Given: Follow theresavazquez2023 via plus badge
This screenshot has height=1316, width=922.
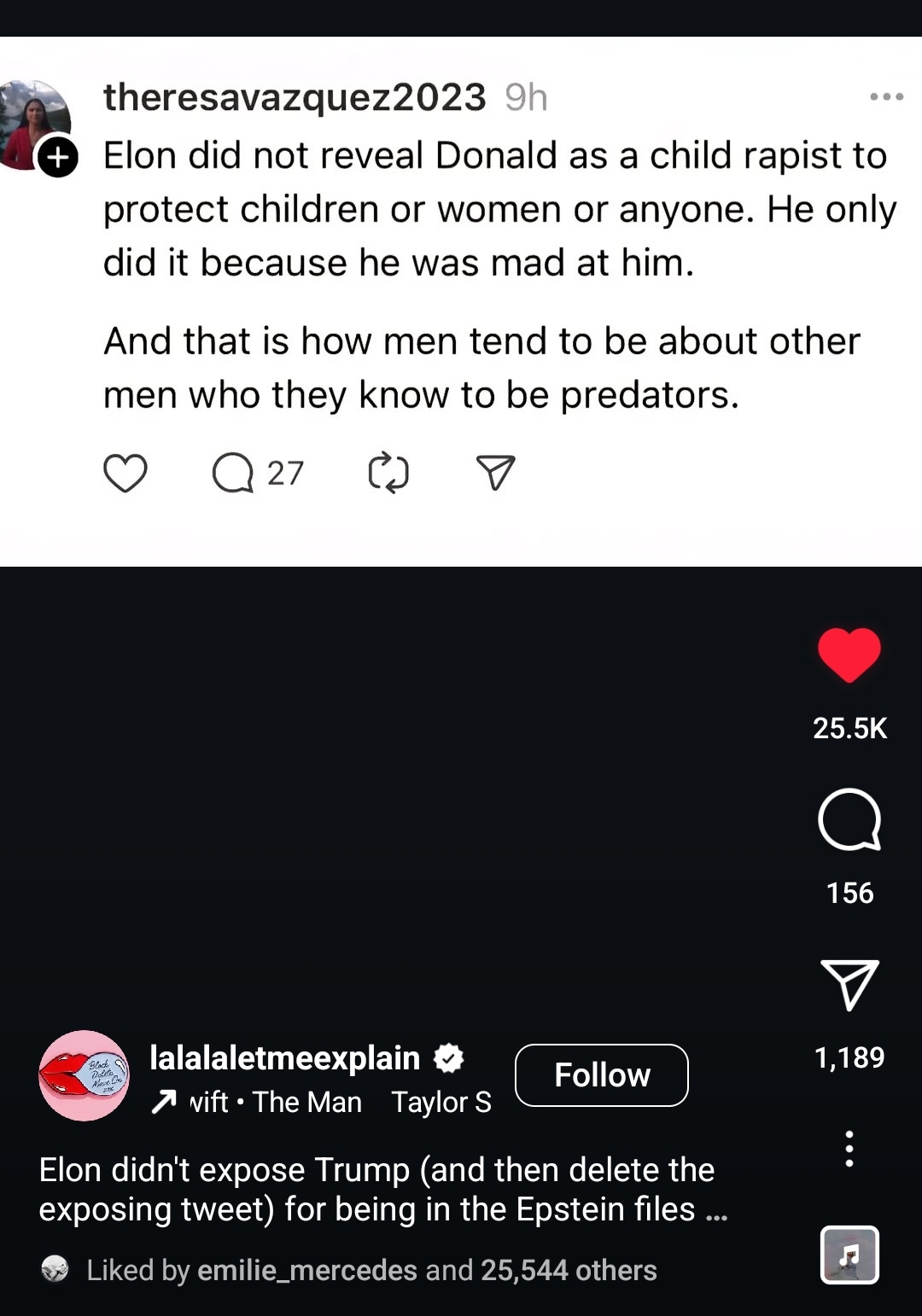Looking at the screenshot, I should [58, 158].
